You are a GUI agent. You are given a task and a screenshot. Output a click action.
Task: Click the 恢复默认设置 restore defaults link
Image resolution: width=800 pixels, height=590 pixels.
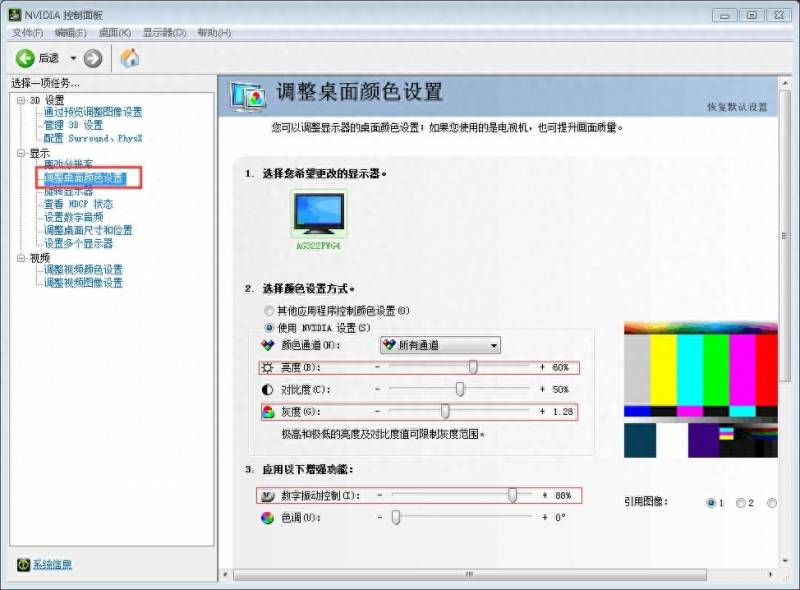[x=737, y=107]
